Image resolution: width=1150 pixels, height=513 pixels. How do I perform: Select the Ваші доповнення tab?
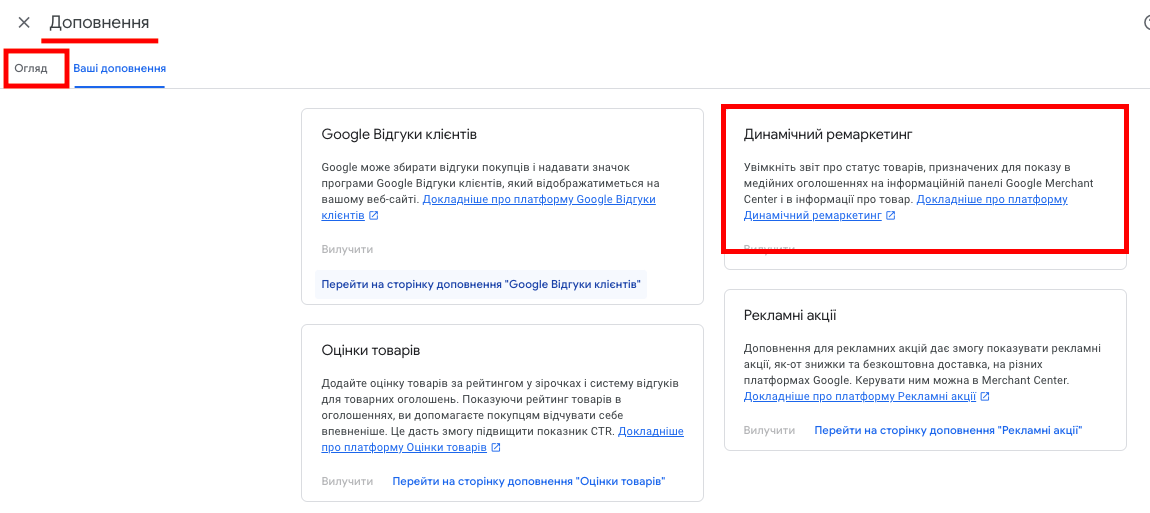120,68
